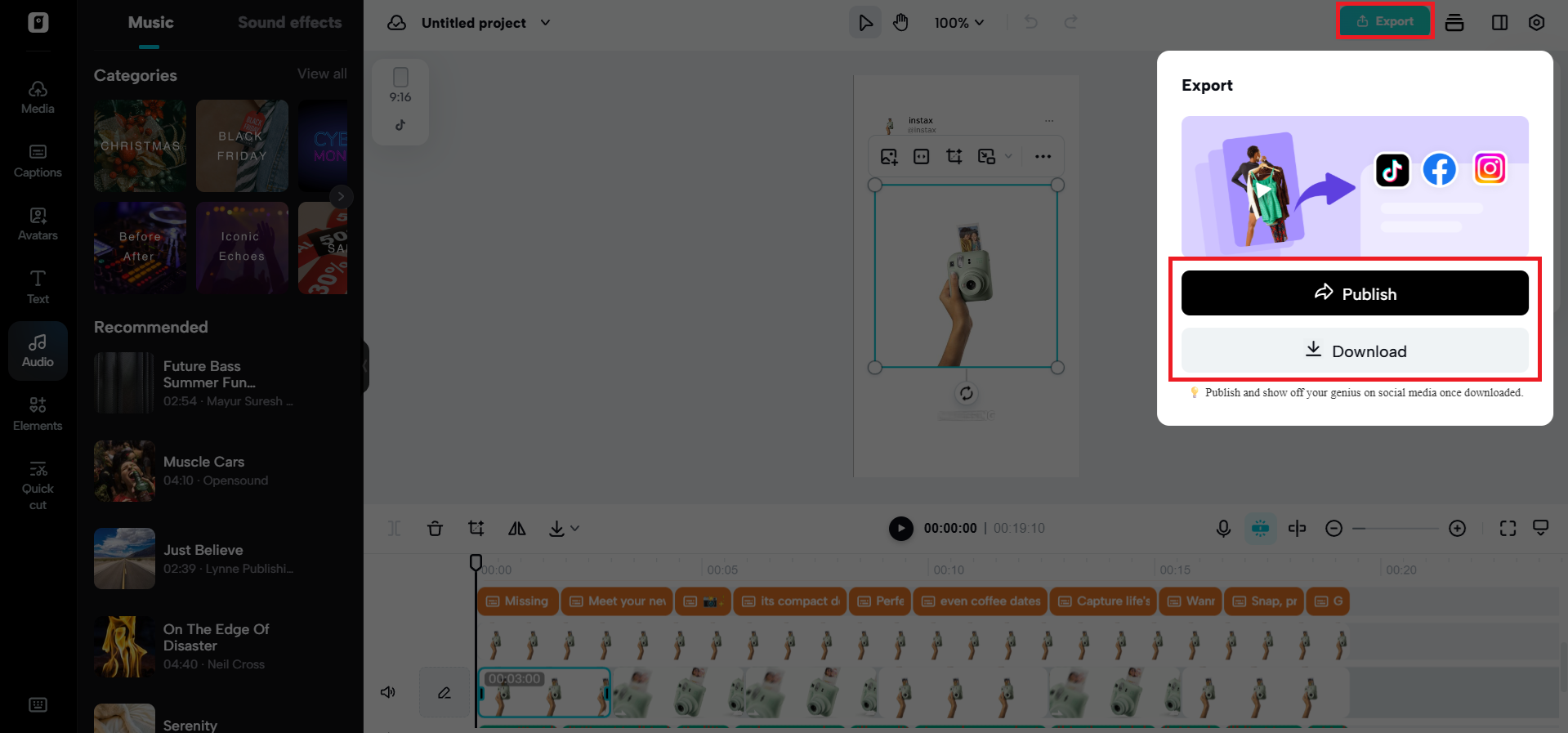Screen dimensions: 1568x733
Task: Click the black Publish button
Action: [x=1355, y=293]
